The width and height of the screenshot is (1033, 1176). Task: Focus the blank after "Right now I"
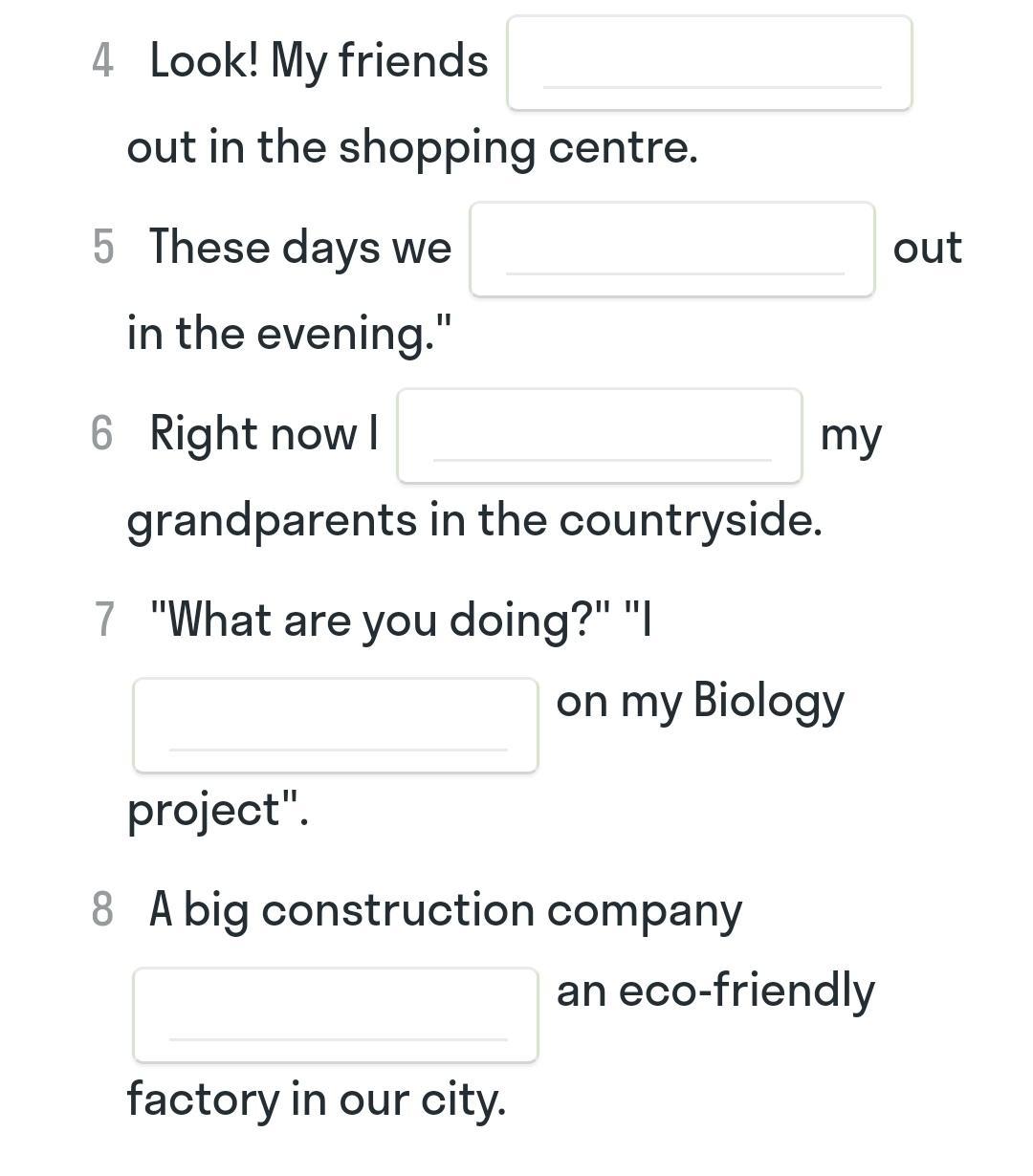(599, 436)
